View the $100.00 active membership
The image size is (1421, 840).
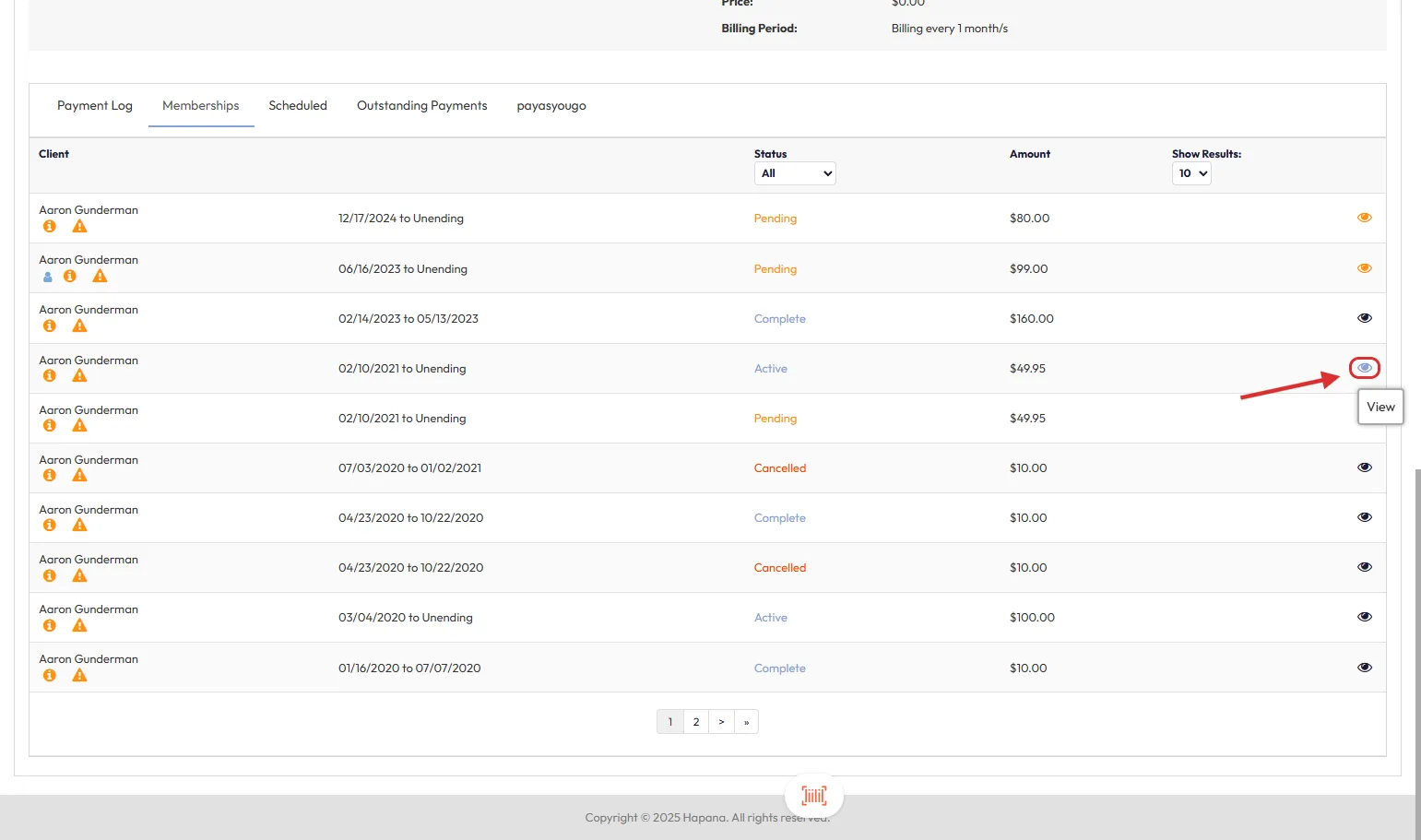coord(1364,617)
